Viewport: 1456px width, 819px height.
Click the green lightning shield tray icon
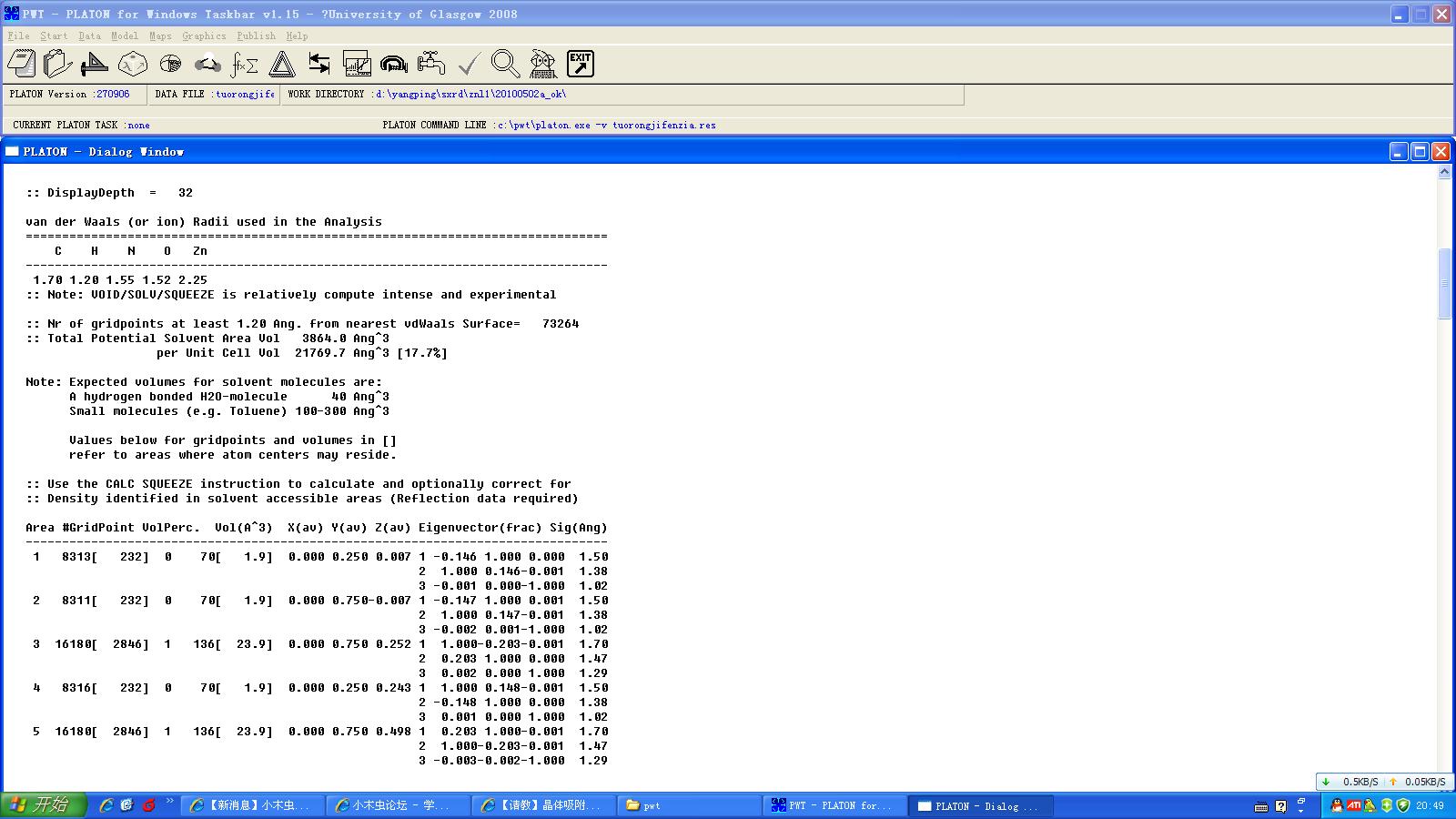point(1402,805)
